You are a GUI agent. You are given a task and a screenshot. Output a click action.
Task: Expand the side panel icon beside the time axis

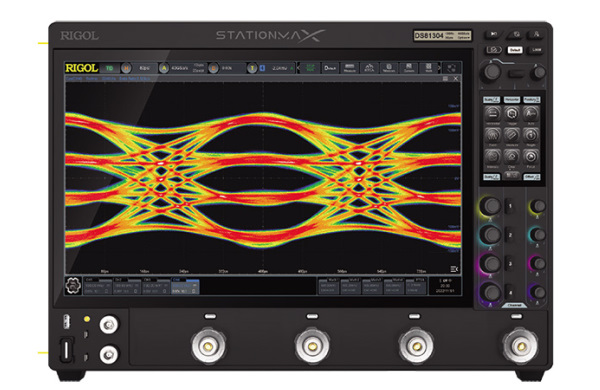point(454,269)
